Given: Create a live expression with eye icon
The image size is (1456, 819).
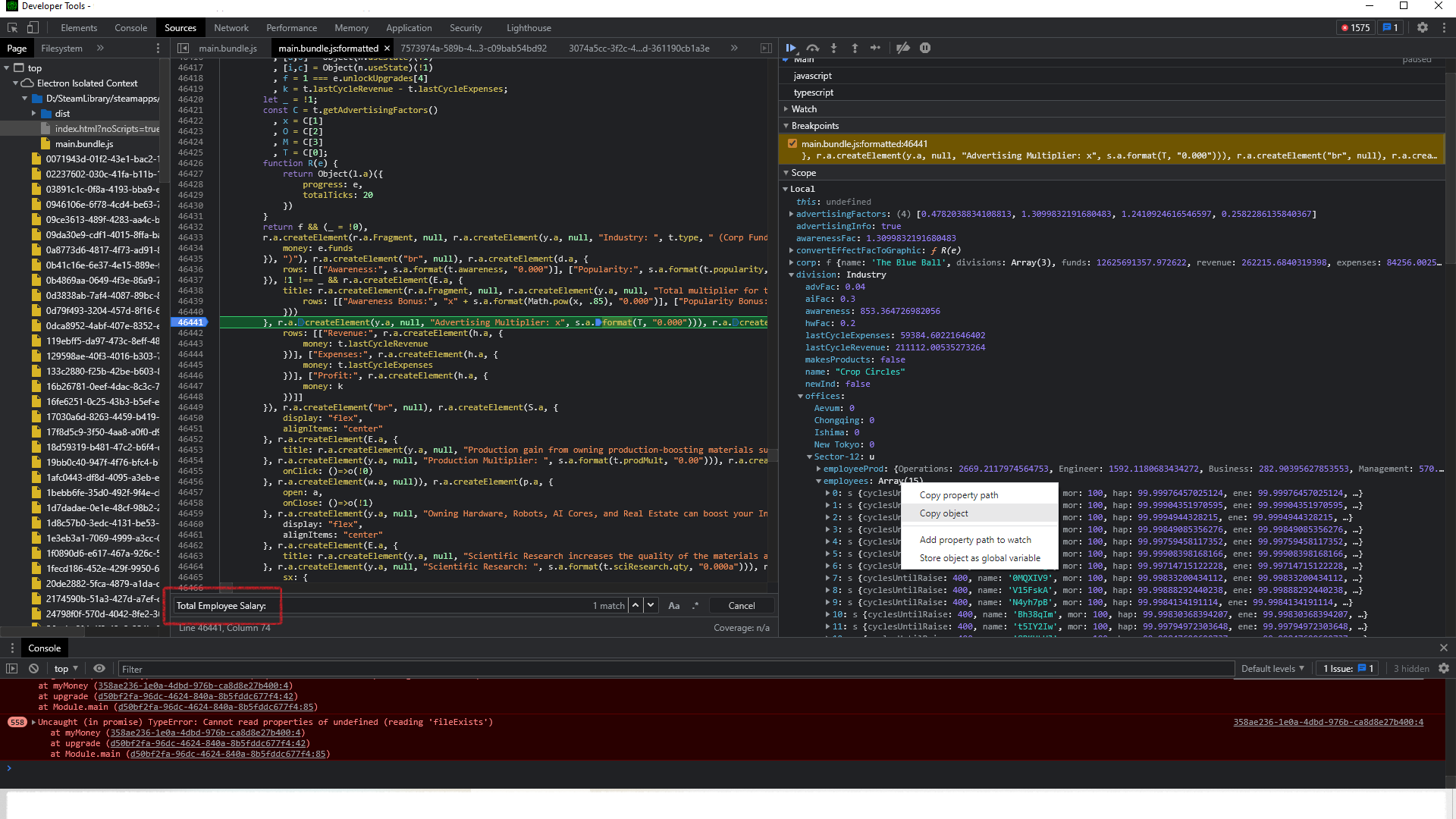Looking at the screenshot, I should click(x=99, y=668).
